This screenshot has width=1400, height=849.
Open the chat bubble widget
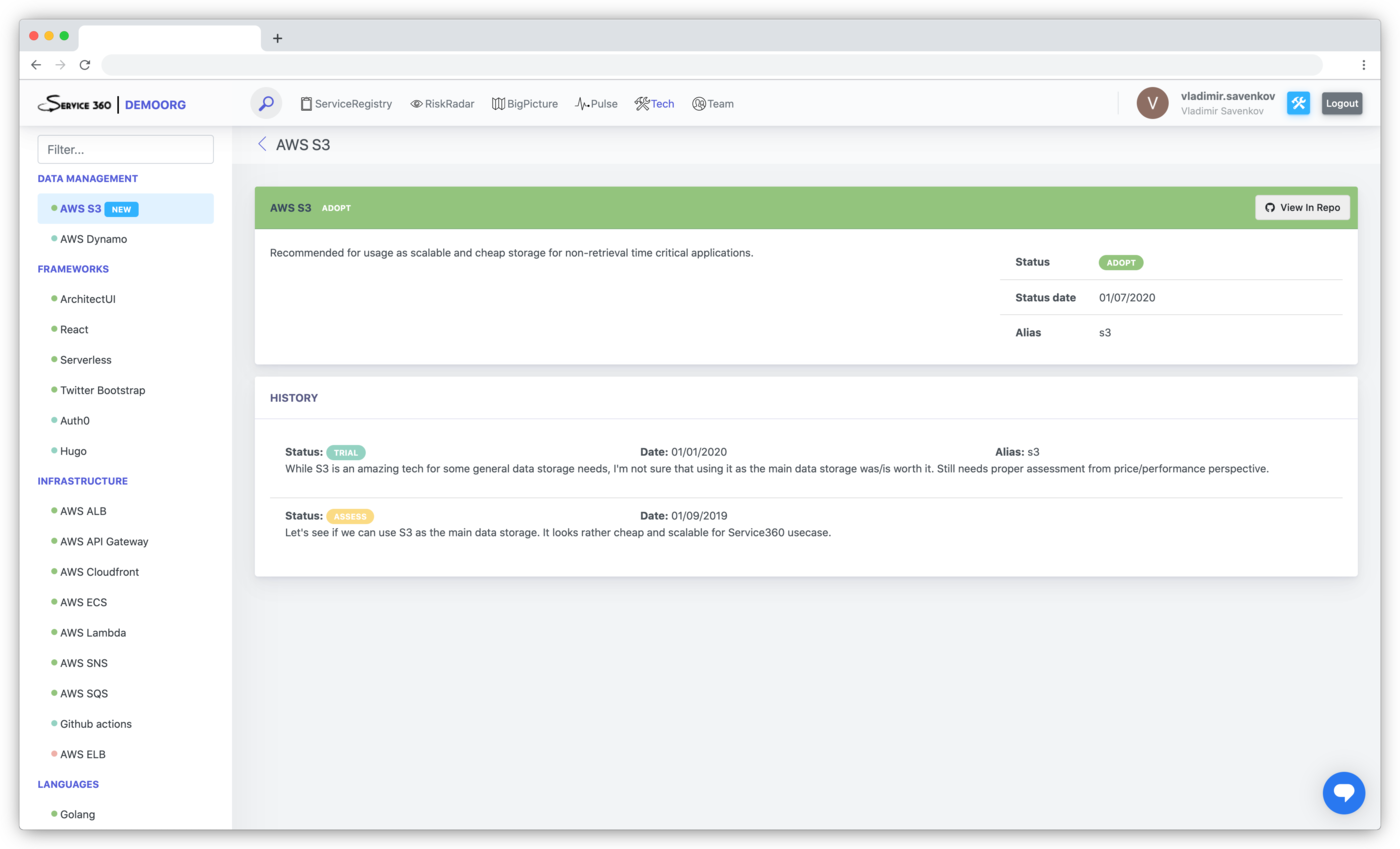[1344, 793]
